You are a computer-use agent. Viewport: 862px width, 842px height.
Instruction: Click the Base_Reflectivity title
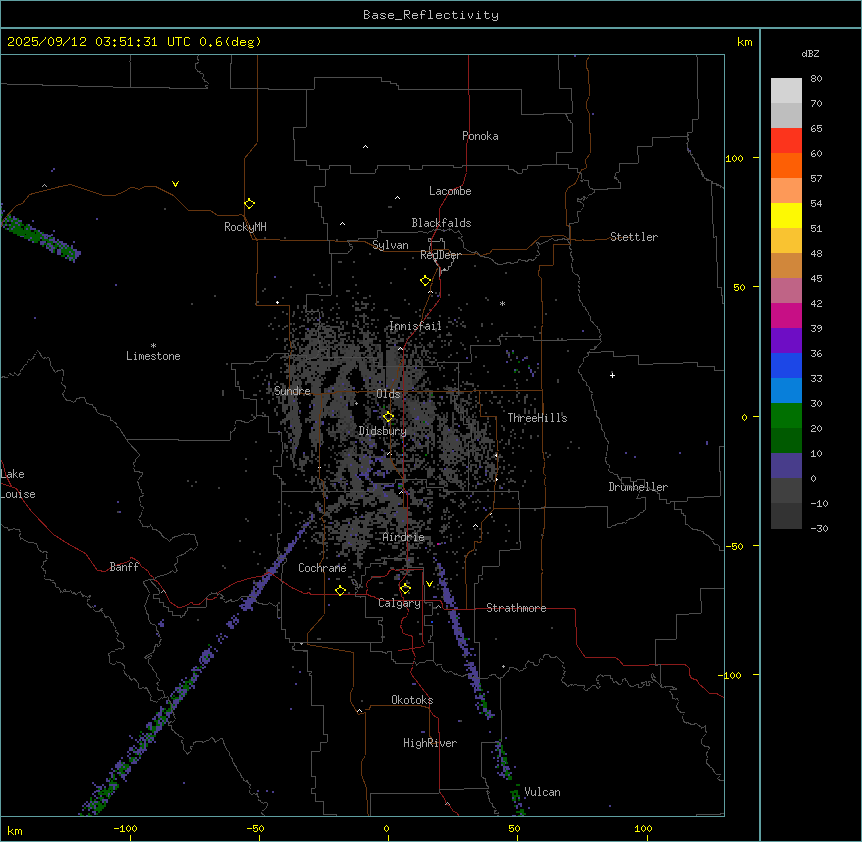431,15
